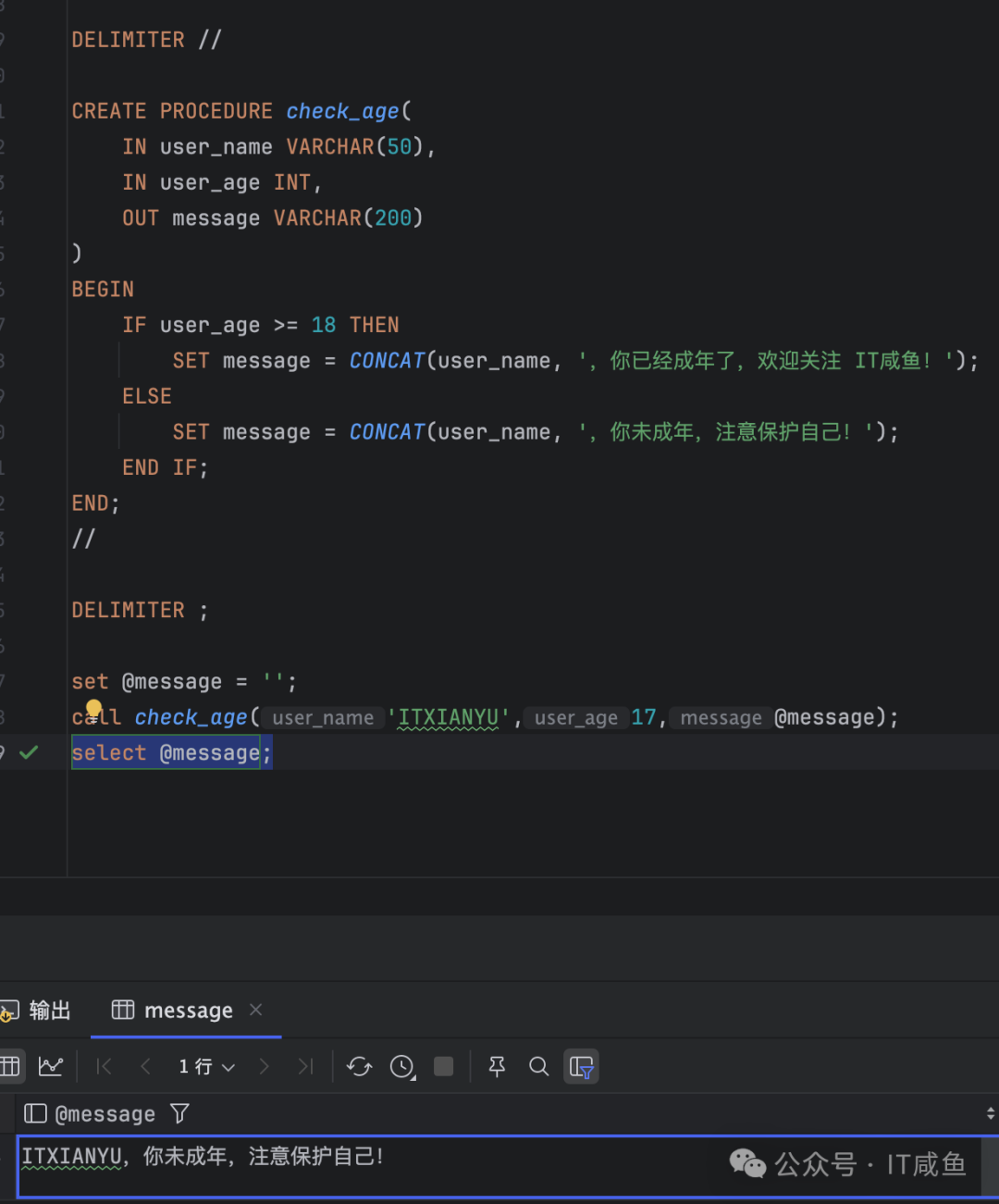
Task: Click the intention action lightbulb
Action: click(93, 708)
